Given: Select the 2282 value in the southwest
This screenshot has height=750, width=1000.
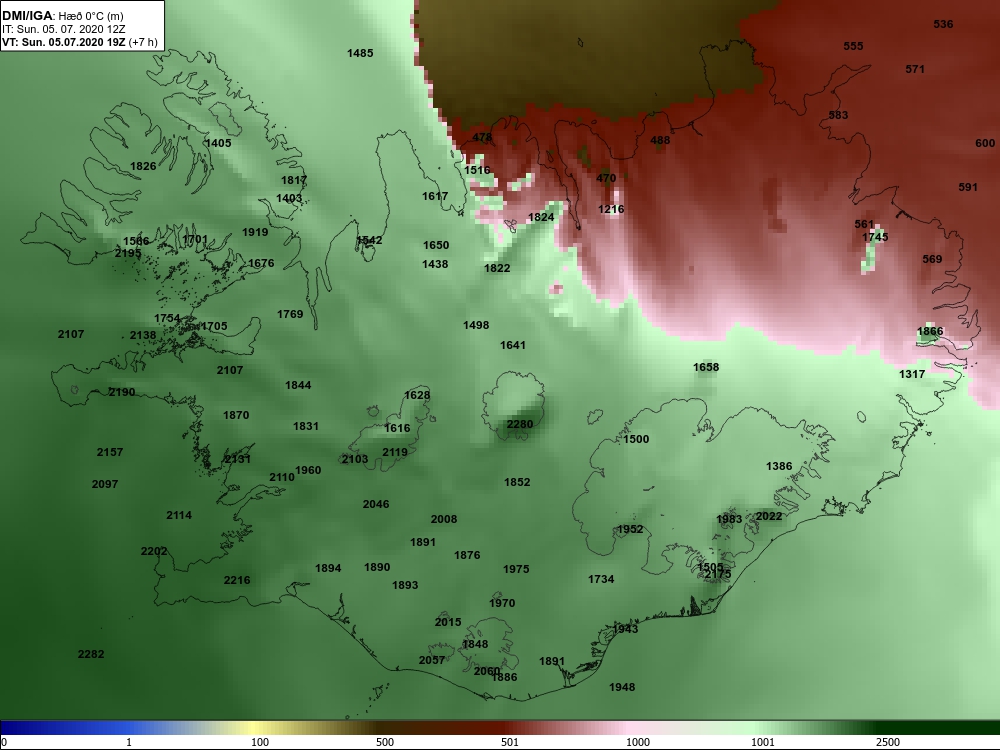Looking at the screenshot, I should coord(91,654).
